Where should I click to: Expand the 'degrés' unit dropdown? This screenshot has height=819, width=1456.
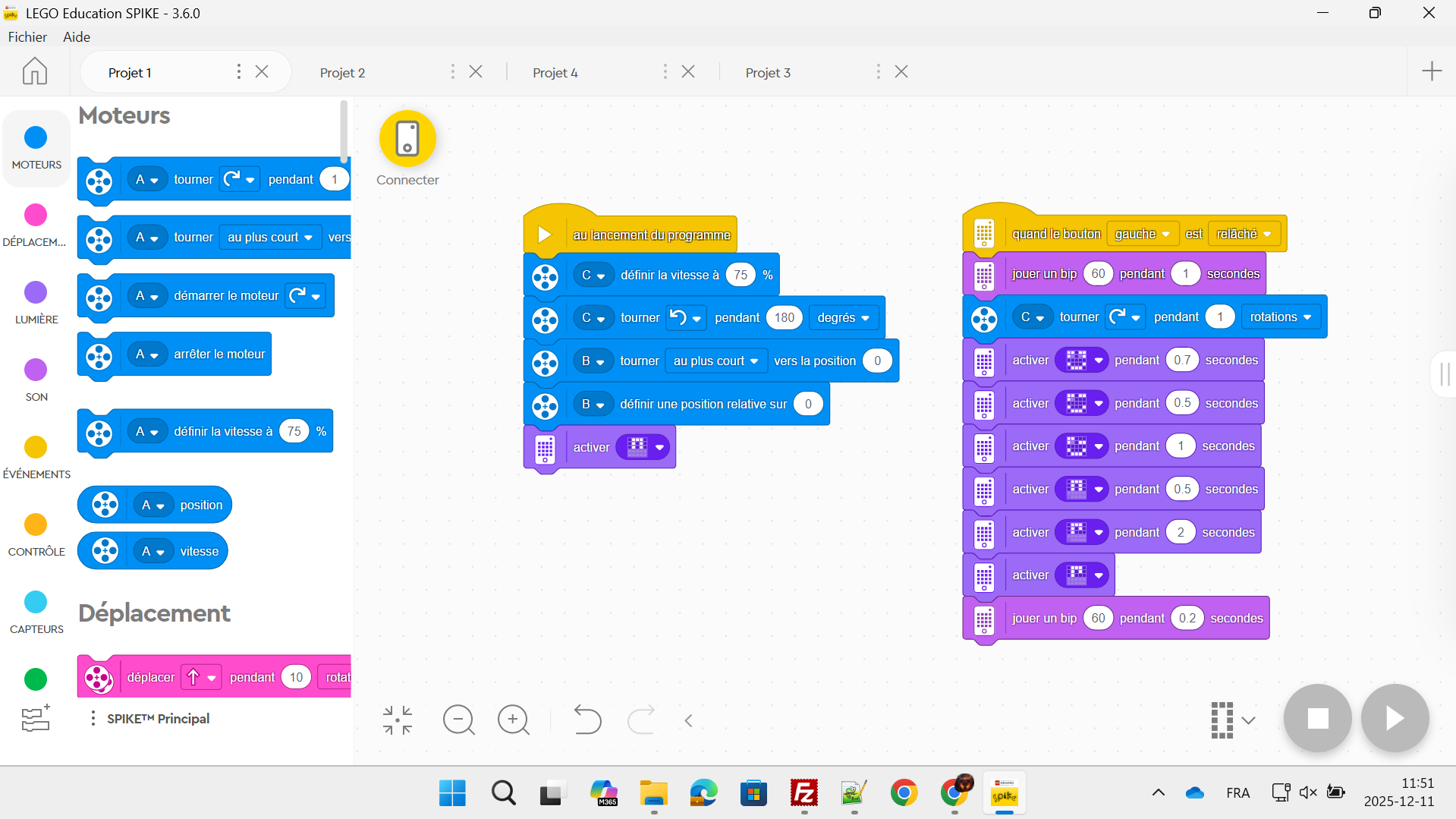(843, 318)
